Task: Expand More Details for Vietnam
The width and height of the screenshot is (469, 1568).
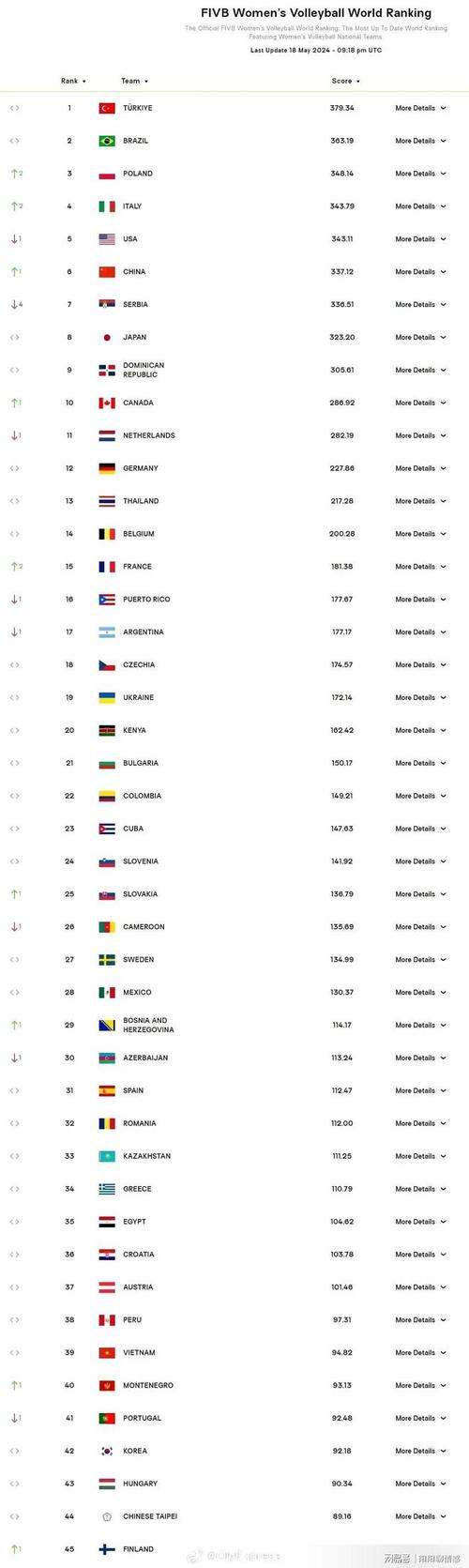Action: pos(420,1353)
